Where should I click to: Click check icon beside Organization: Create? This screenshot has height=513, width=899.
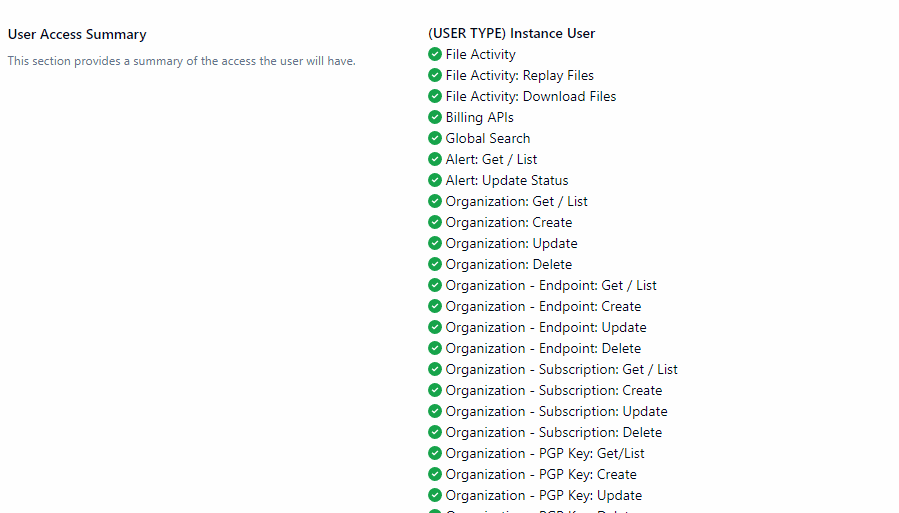(435, 222)
